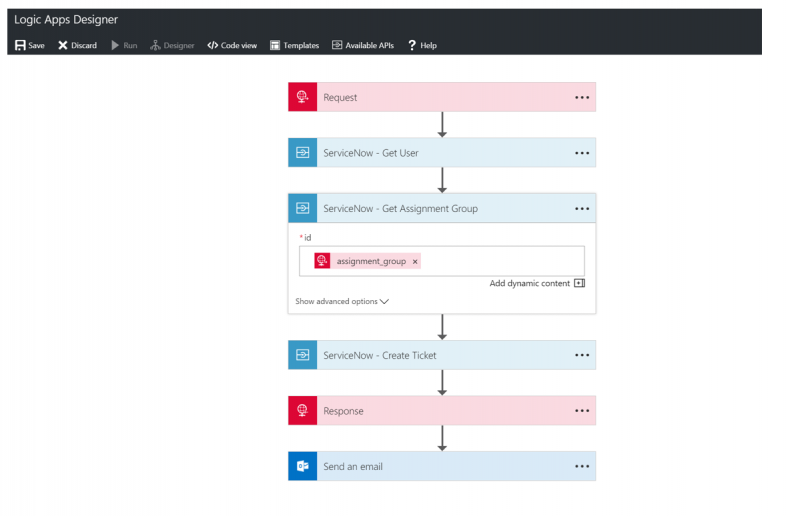Click the Save disk icon
800x516 pixels.
click(x=20, y=45)
